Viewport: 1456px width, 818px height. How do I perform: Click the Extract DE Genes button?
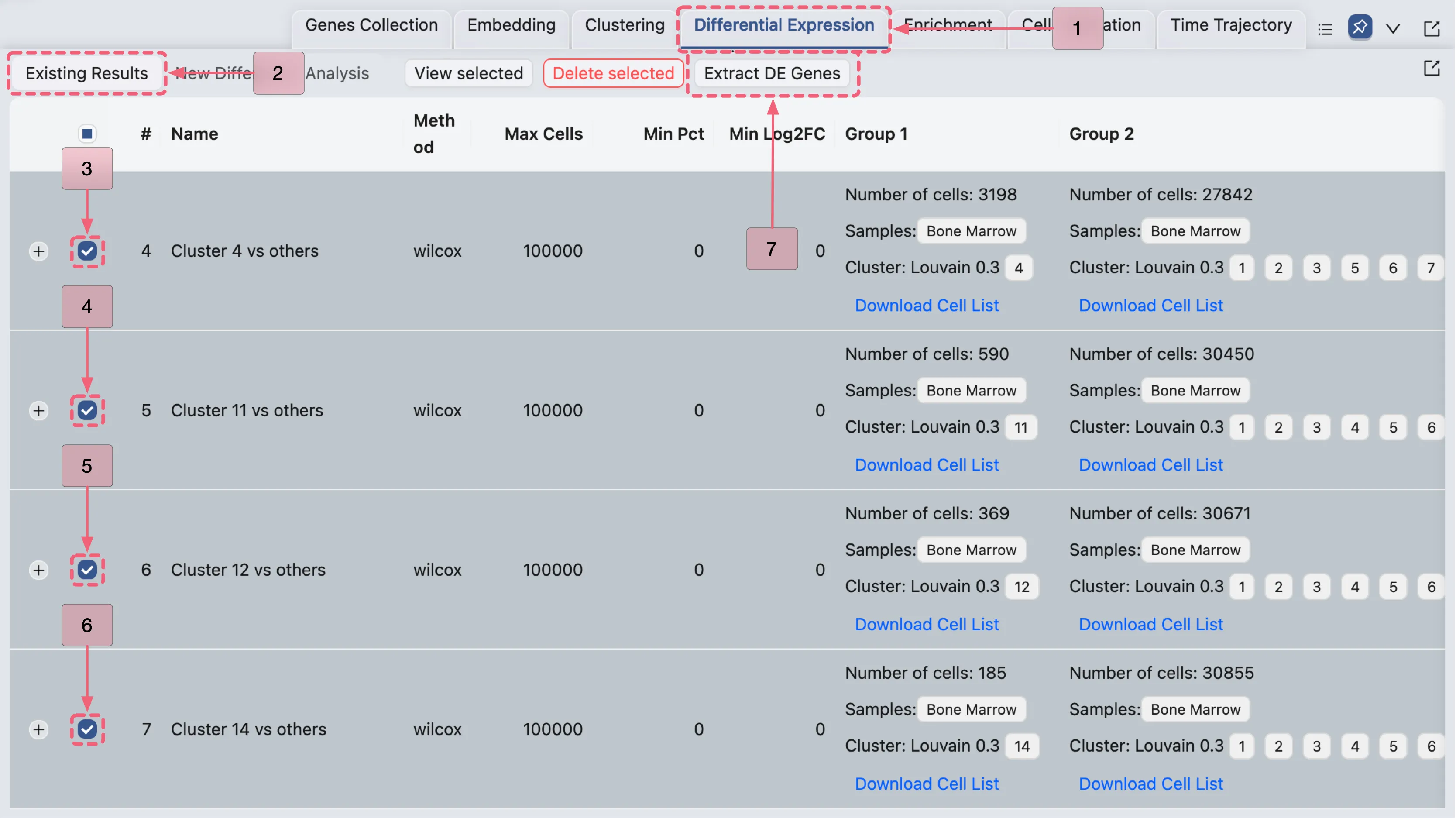click(x=772, y=73)
